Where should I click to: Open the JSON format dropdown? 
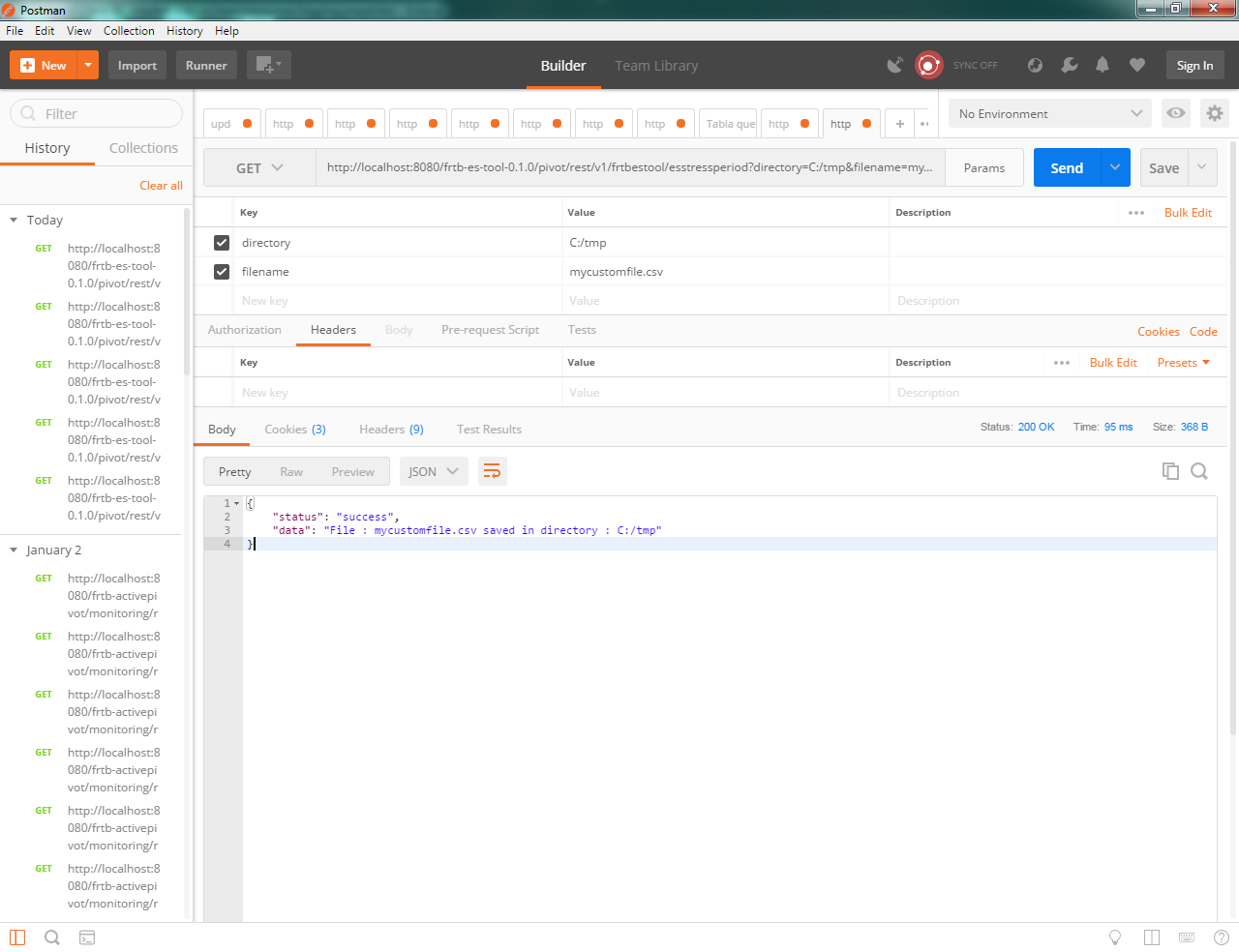(x=434, y=471)
